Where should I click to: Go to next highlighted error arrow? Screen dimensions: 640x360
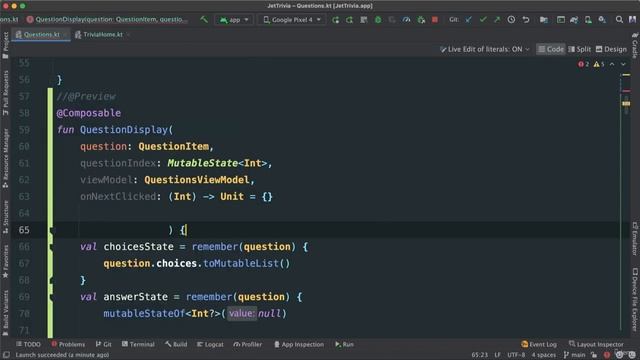click(x=623, y=64)
